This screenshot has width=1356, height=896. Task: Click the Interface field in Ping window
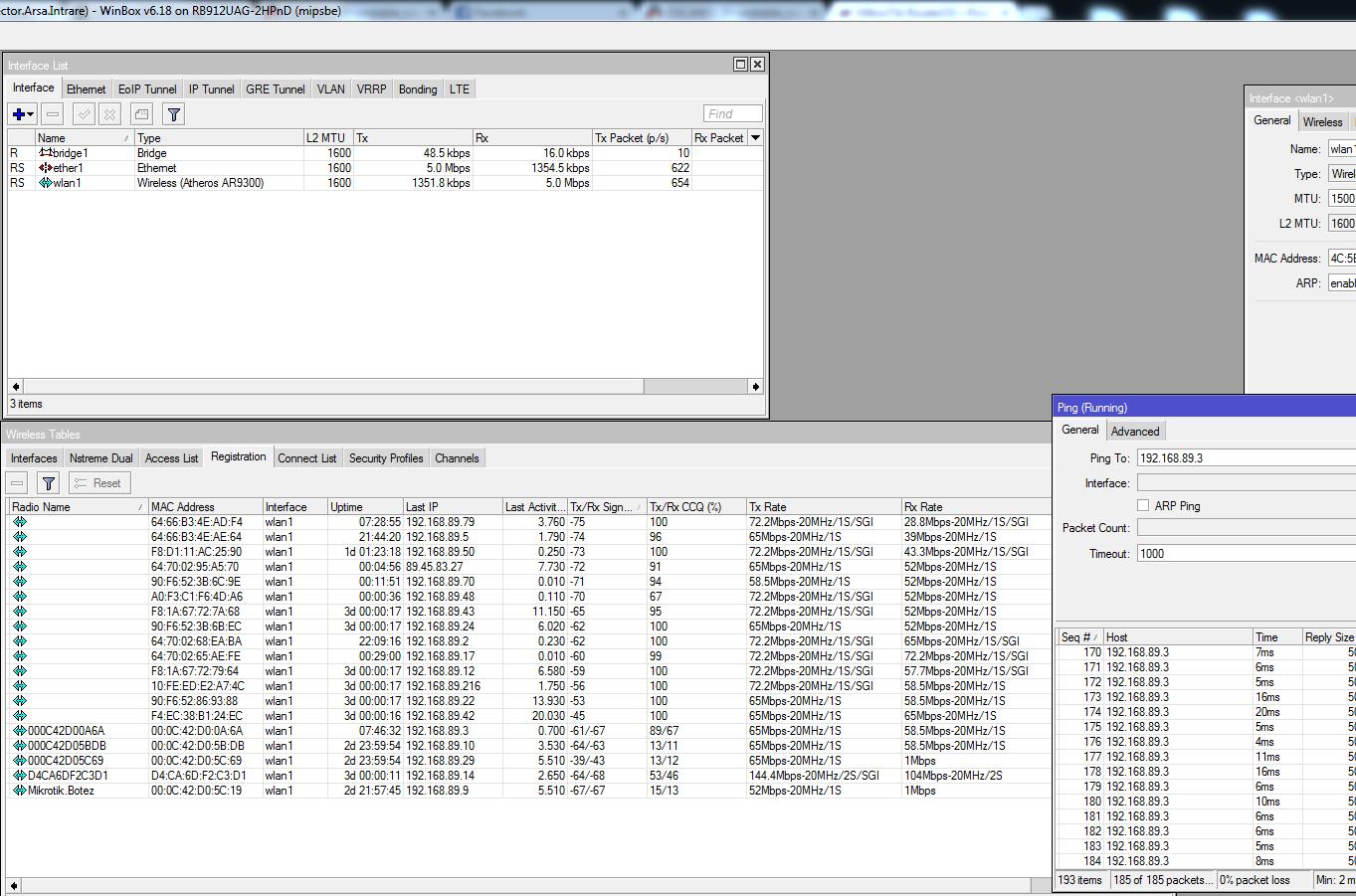[x=1246, y=483]
